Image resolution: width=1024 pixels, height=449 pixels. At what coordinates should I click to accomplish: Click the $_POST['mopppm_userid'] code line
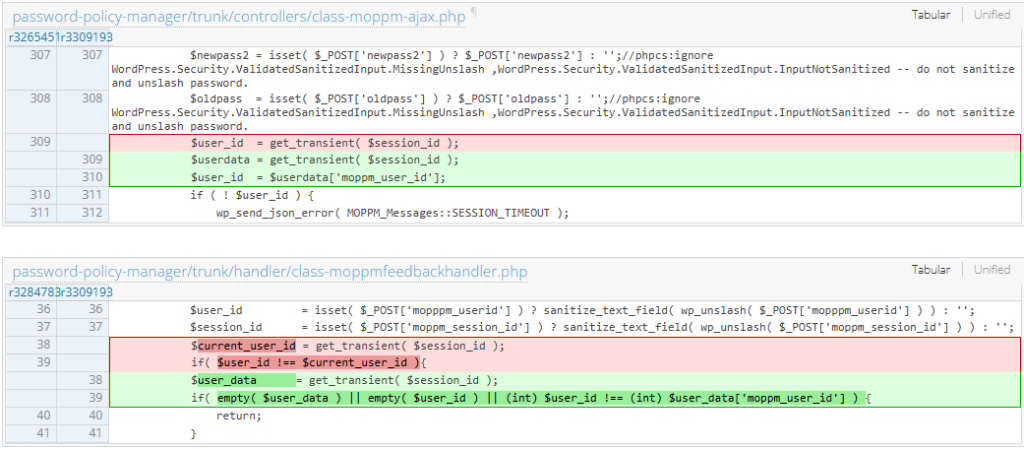point(580,309)
